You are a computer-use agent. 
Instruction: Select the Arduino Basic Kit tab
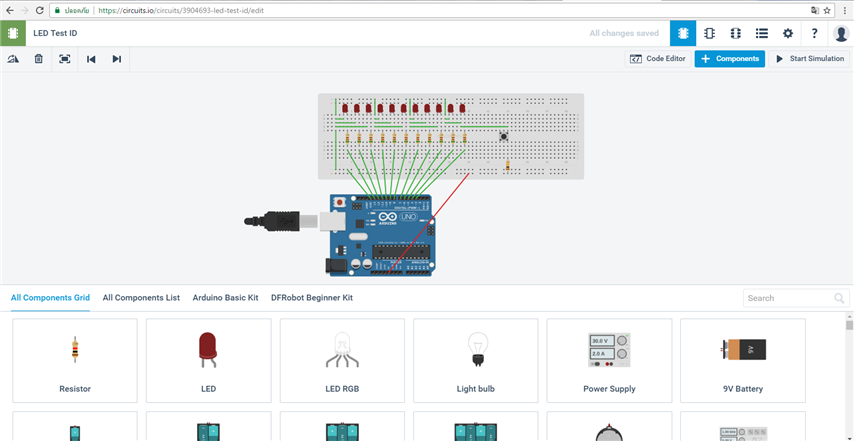point(225,298)
